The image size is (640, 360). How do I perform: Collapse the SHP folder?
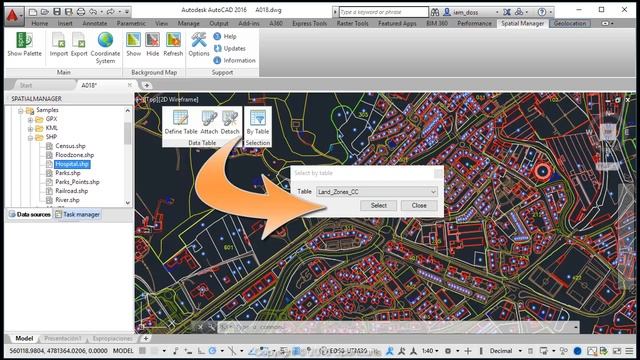[30, 138]
